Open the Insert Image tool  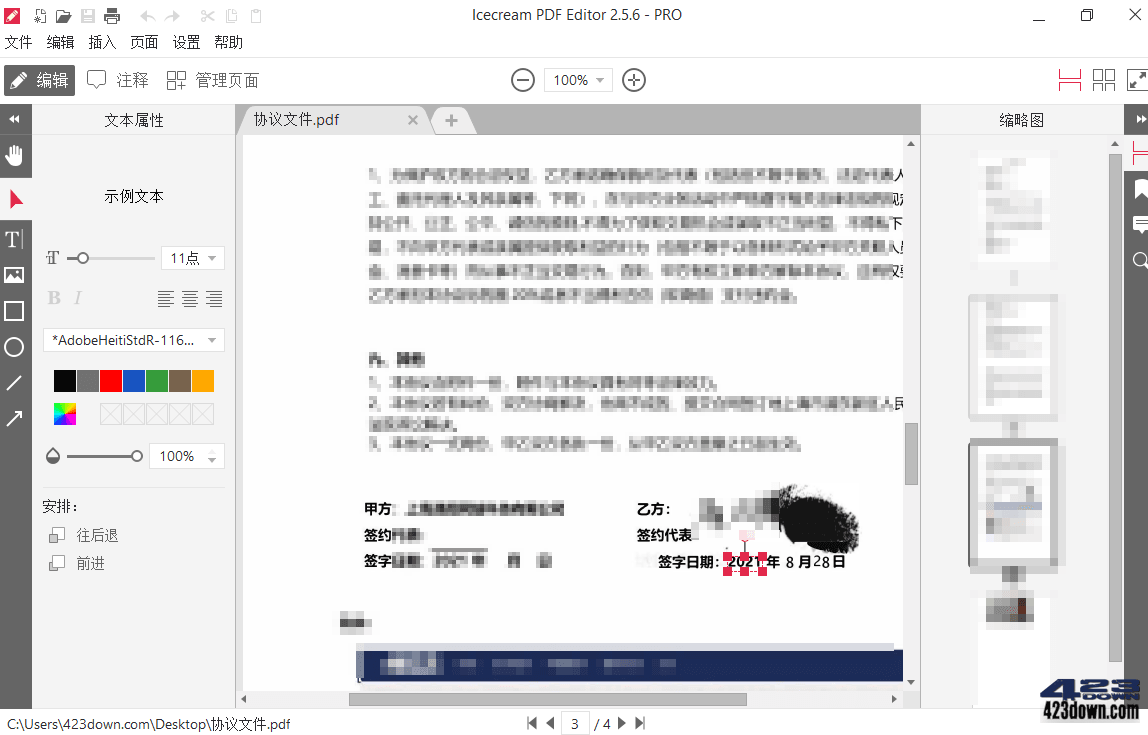(x=14, y=275)
